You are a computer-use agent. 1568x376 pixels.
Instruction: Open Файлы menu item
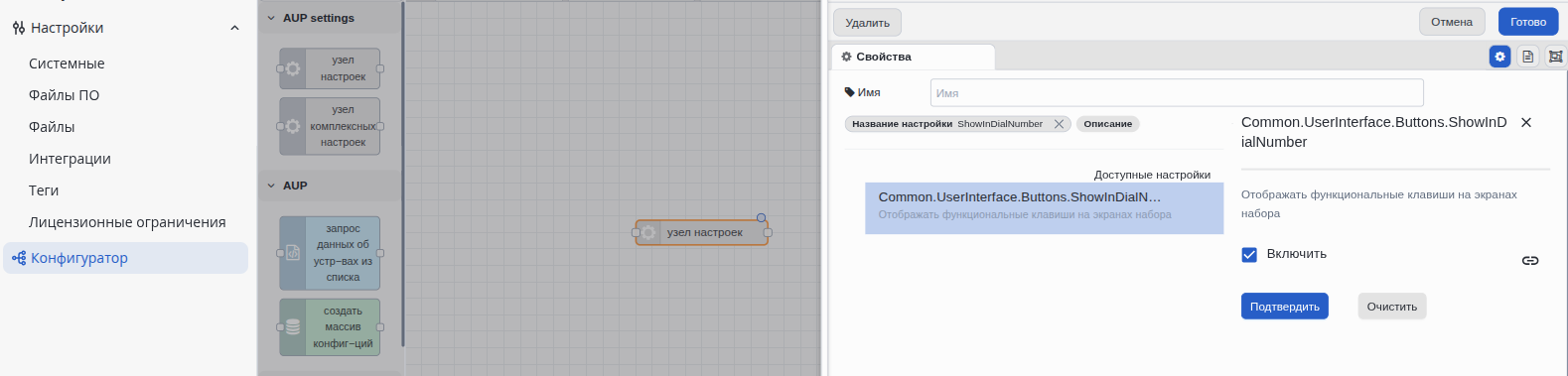click(x=52, y=127)
